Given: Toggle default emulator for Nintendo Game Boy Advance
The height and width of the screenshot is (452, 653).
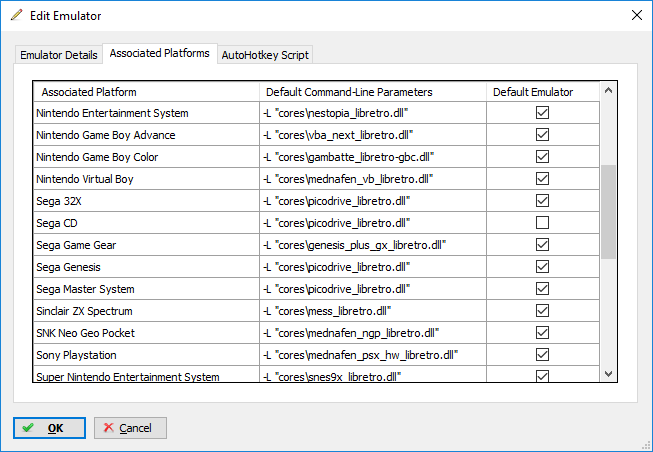Looking at the screenshot, I should tap(542, 135).
